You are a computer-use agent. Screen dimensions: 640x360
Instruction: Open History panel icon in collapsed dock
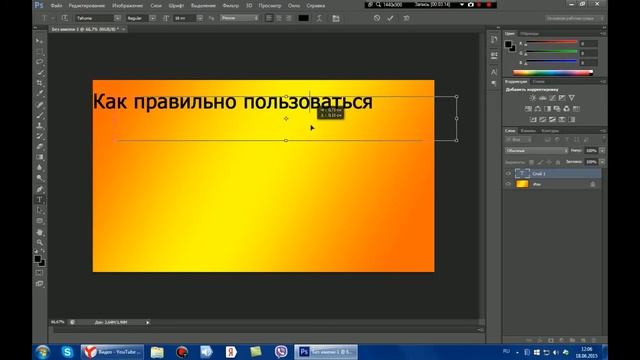pos(494,40)
